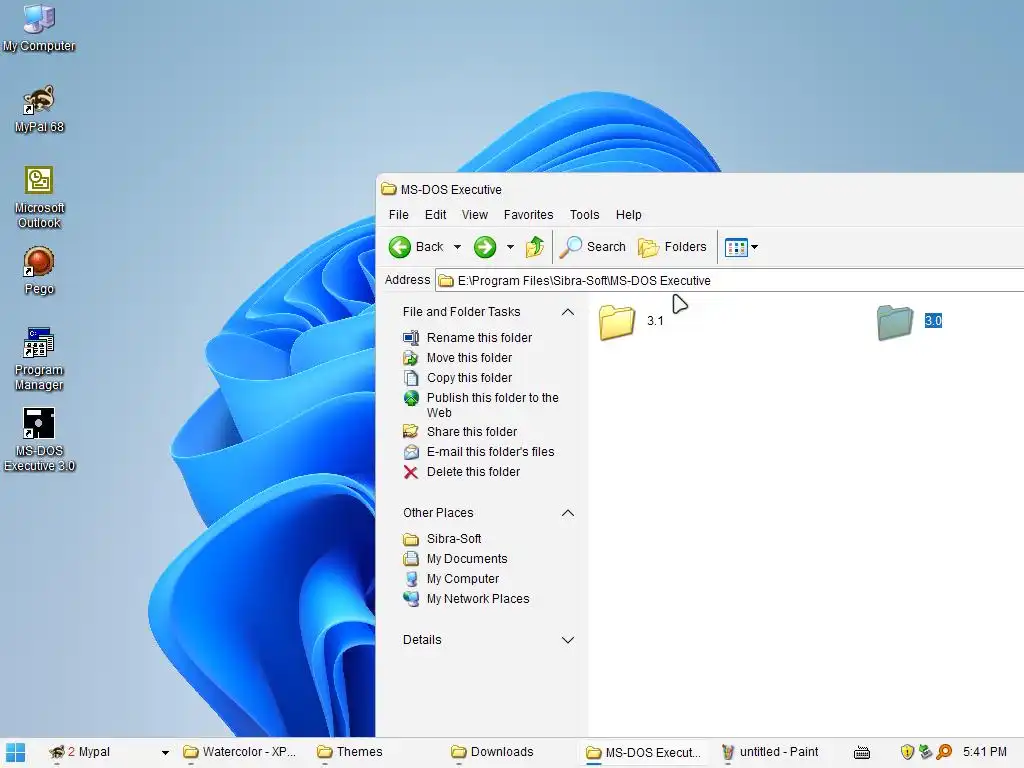Click Share this folder link
This screenshot has width=1024, height=768.
[x=472, y=432]
